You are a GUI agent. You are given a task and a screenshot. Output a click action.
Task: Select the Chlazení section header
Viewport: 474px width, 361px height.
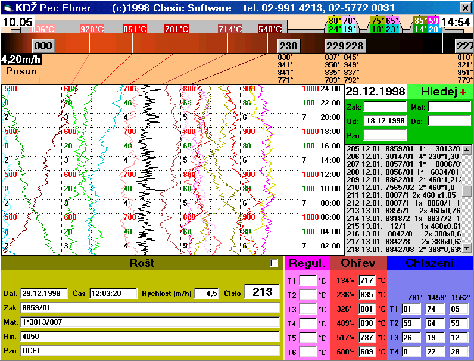point(430,263)
